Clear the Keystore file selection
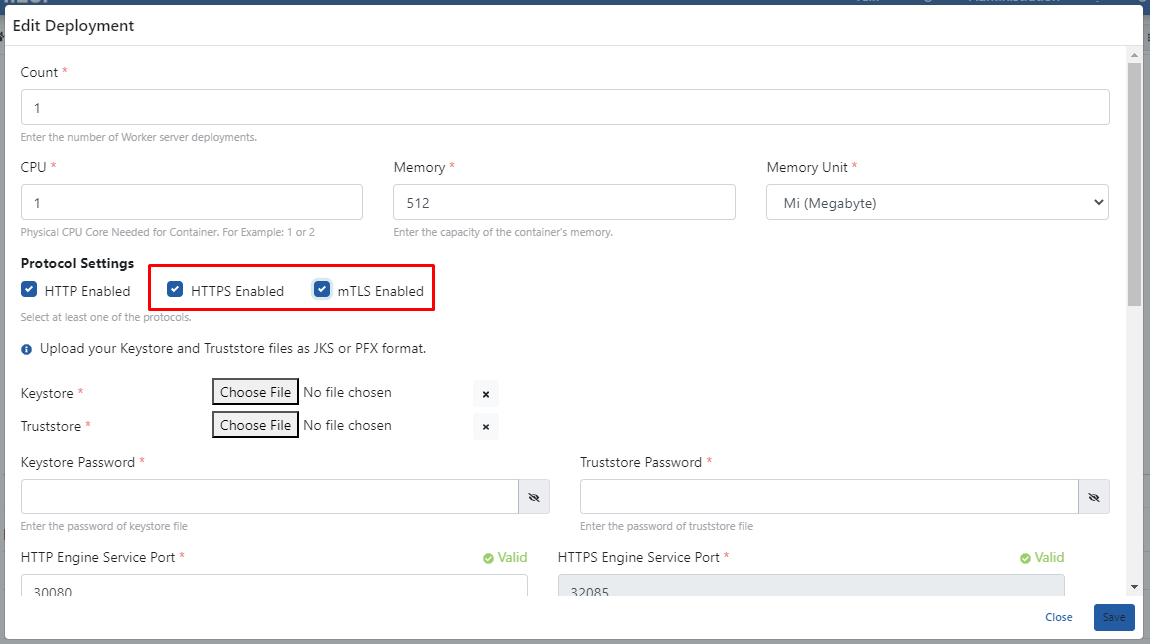 (486, 394)
